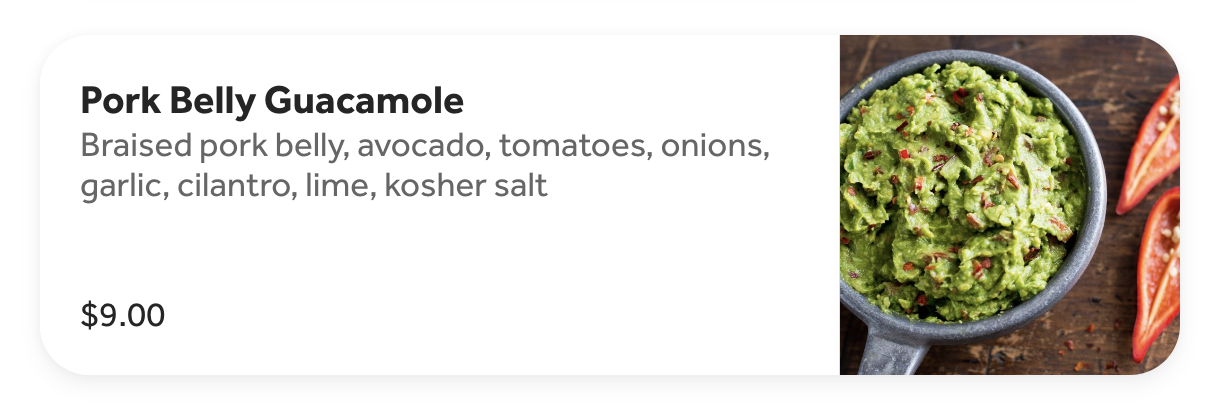Click "Braised pork belly" in the description
This screenshot has width=1208, height=404.
(x=212, y=147)
